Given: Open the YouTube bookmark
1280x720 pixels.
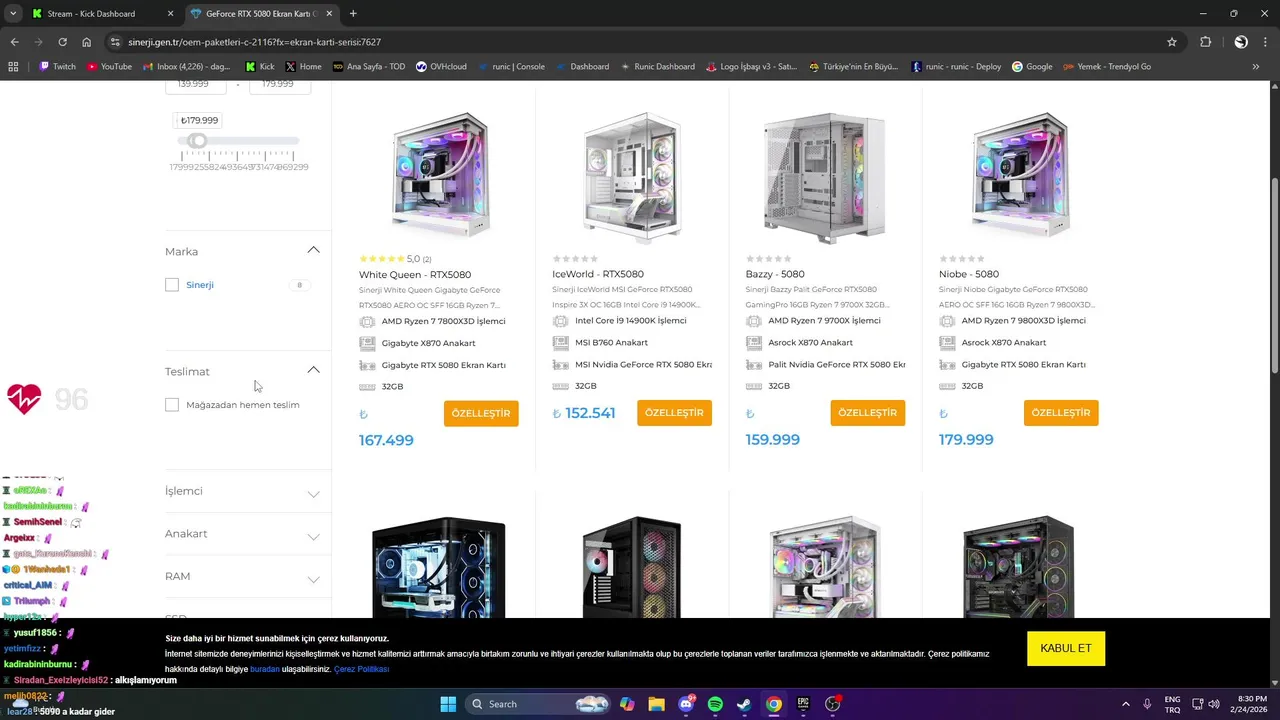Looking at the screenshot, I should point(109,66).
